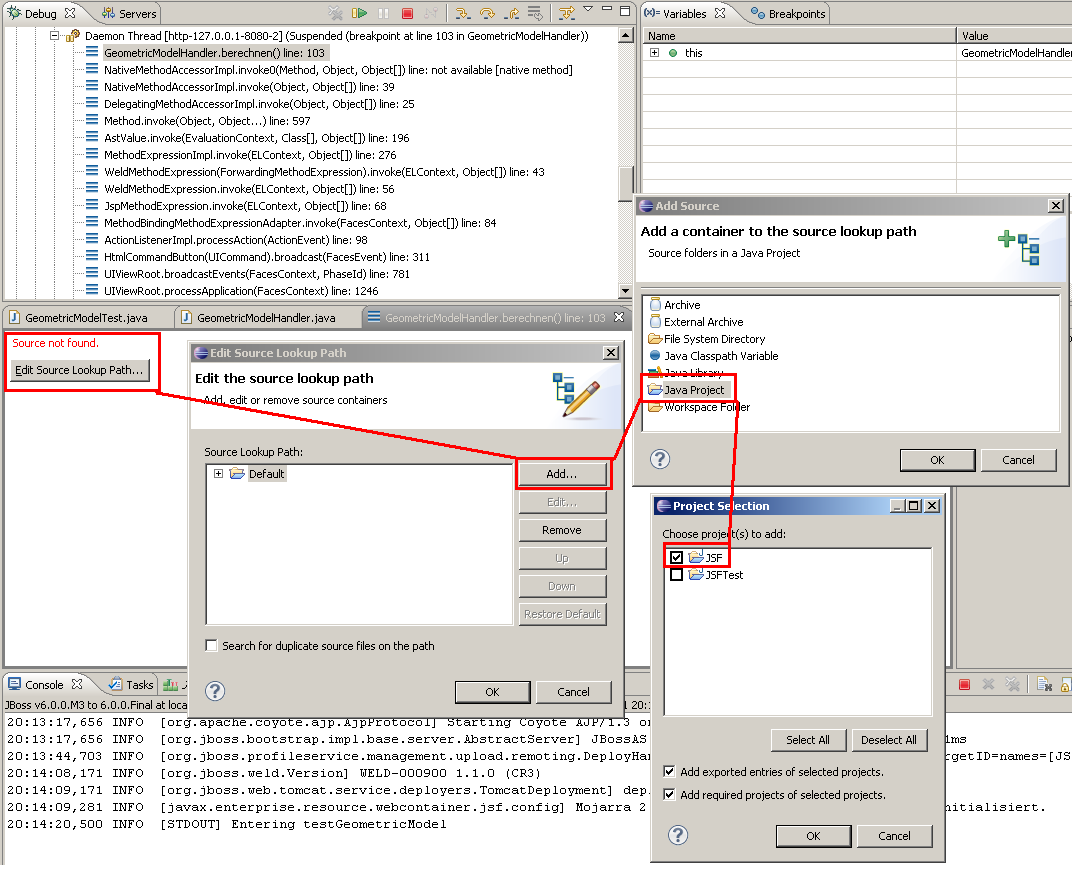1073x869 pixels.
Task: Click the Scroll Lock console icon
Action: point(1065,684)
